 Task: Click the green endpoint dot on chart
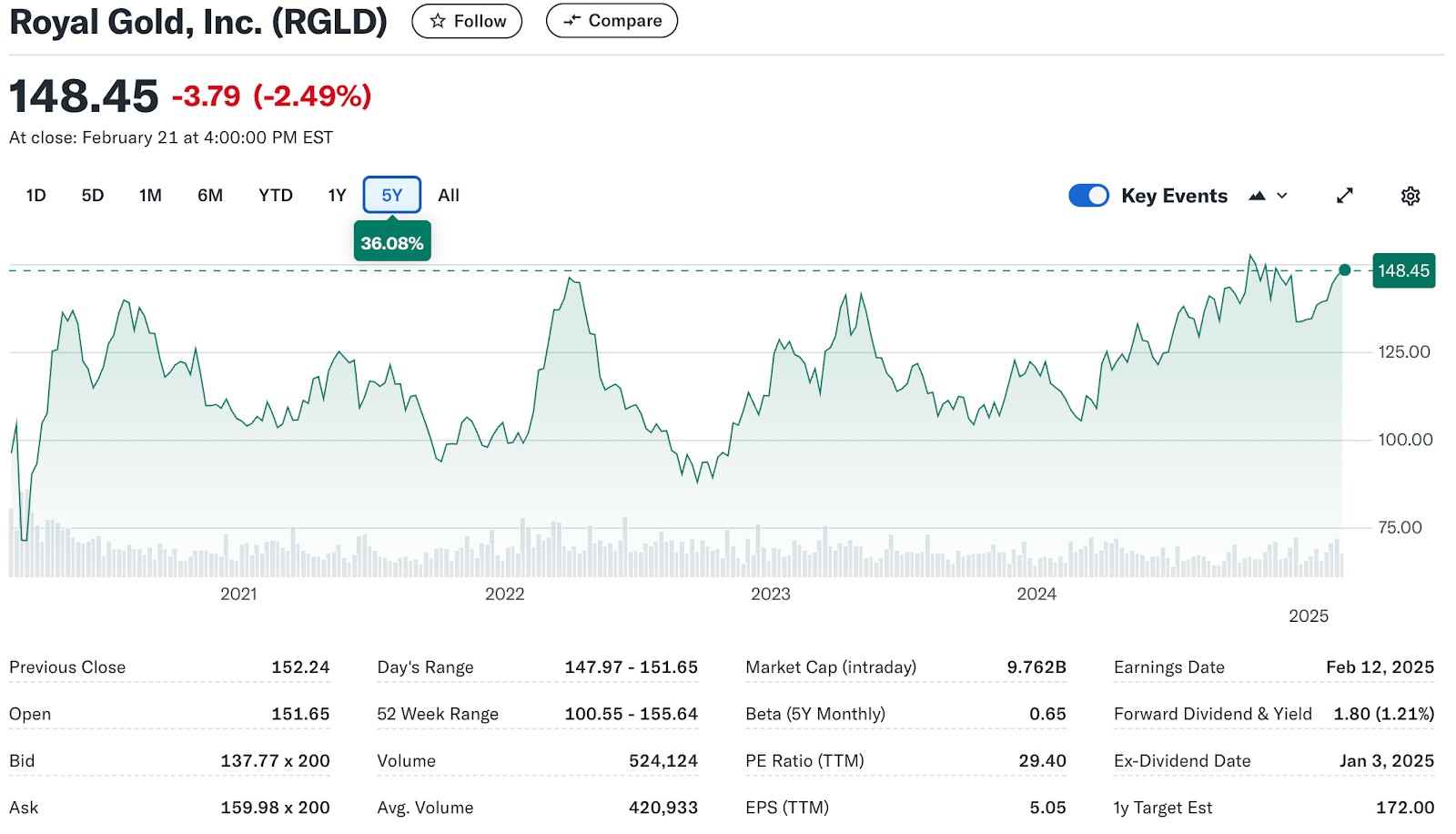(x=1345, y=270)
